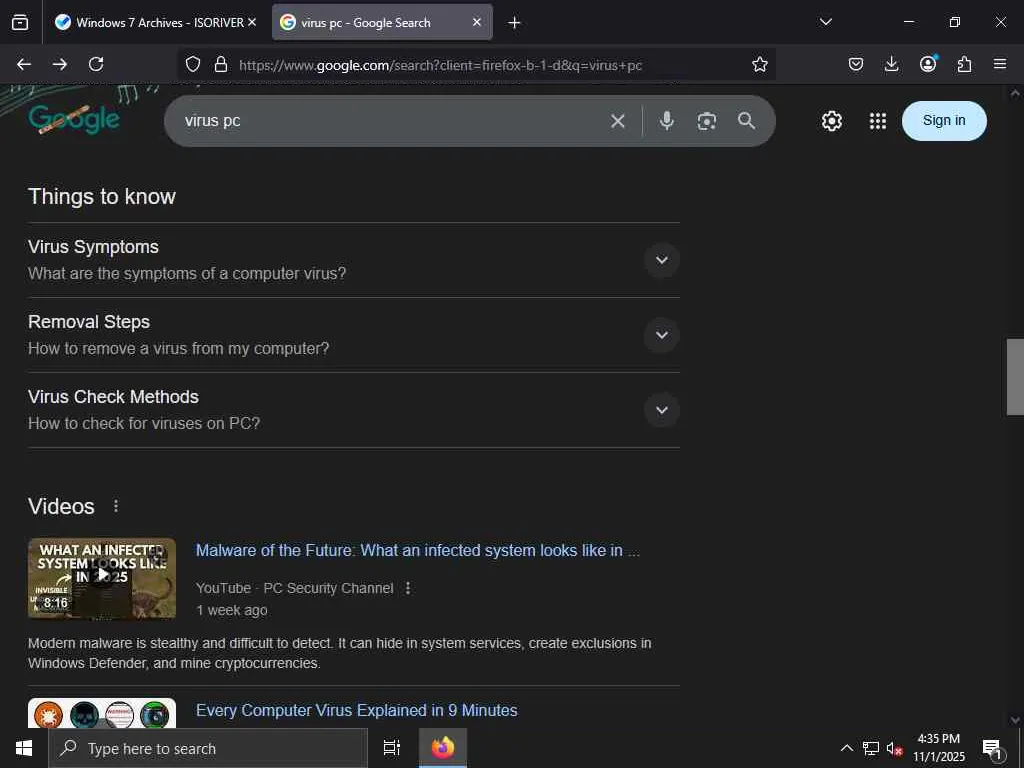Open the clock showing 4:35 PM

(938, 748)
